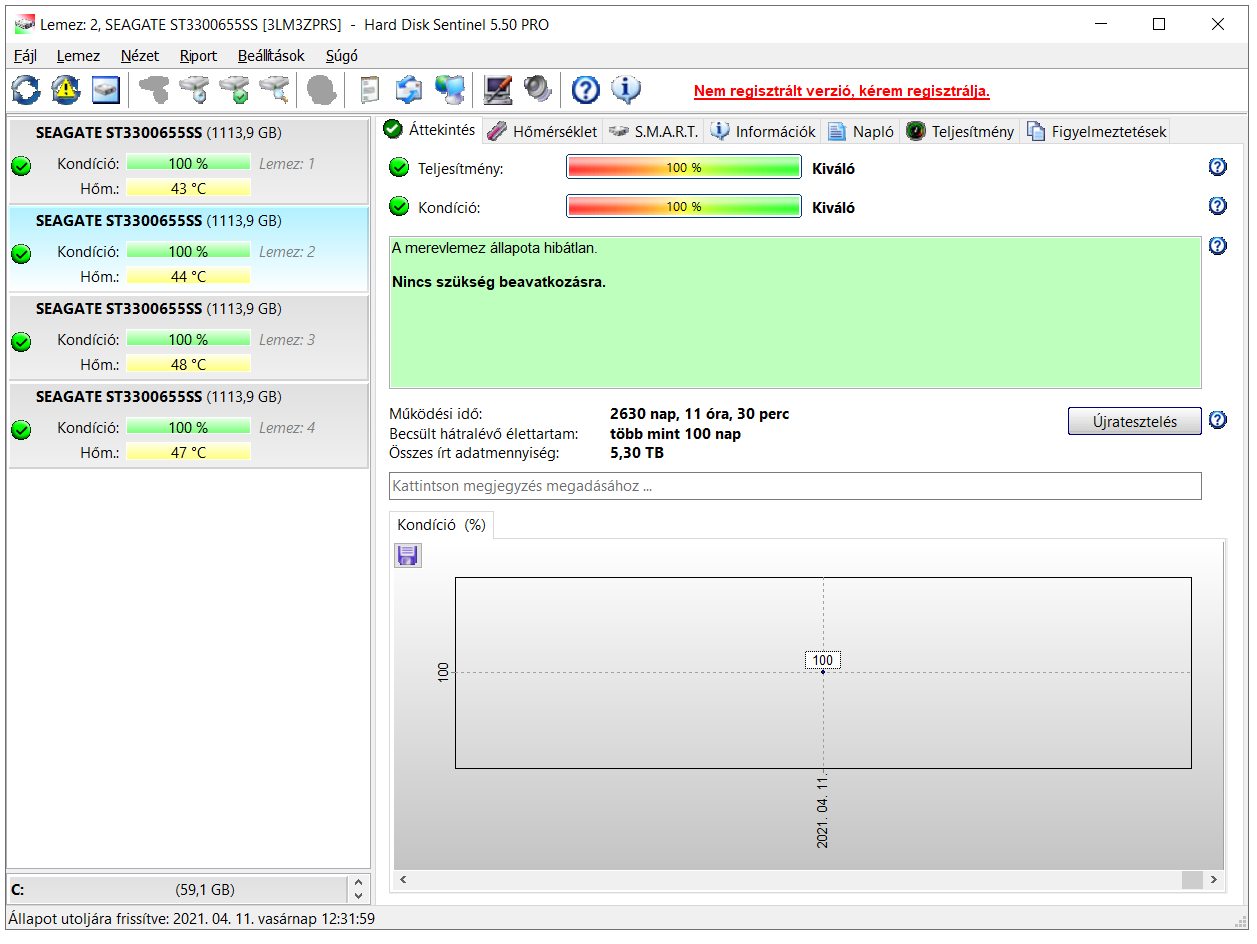Click Lemez: 2 temperature value 44 °C

coord(188,276)
